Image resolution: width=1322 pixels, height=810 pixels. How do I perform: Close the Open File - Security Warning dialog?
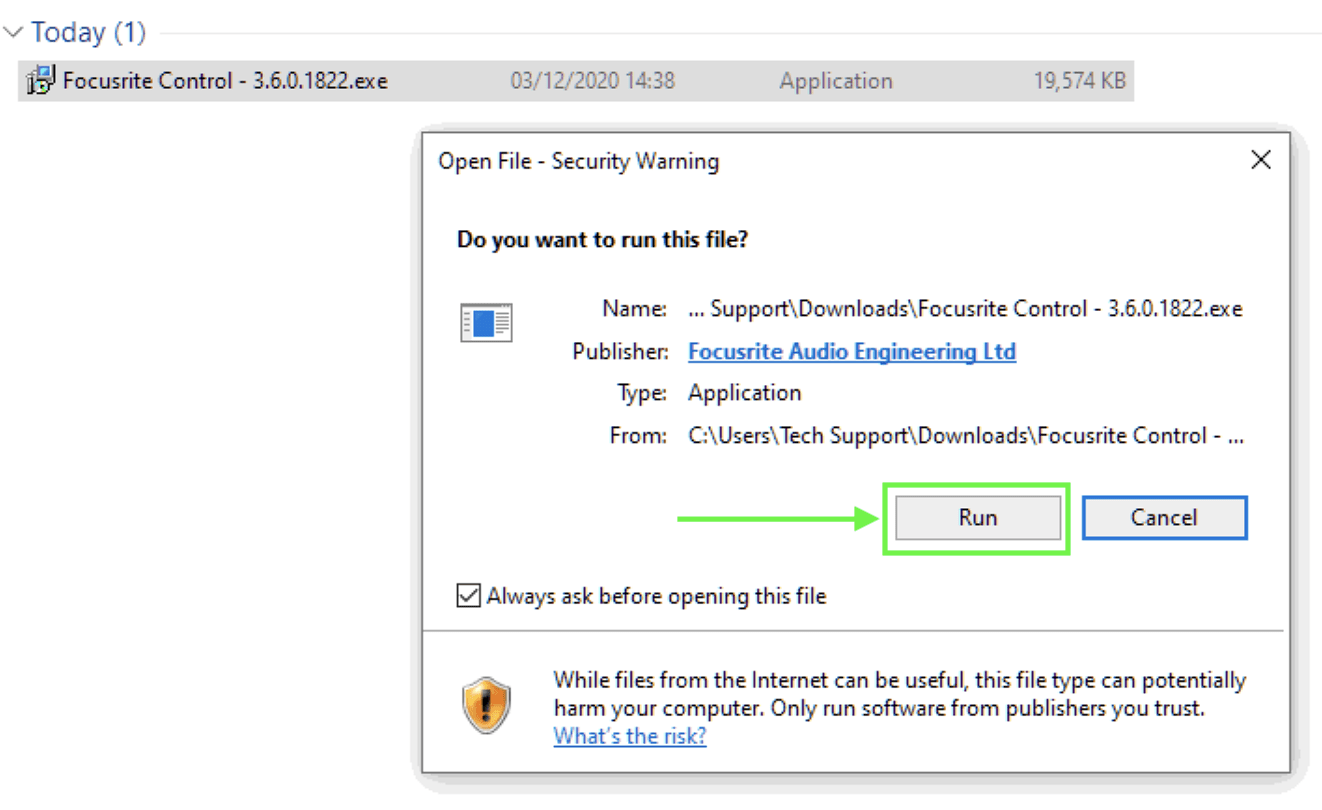[1261, 160]
